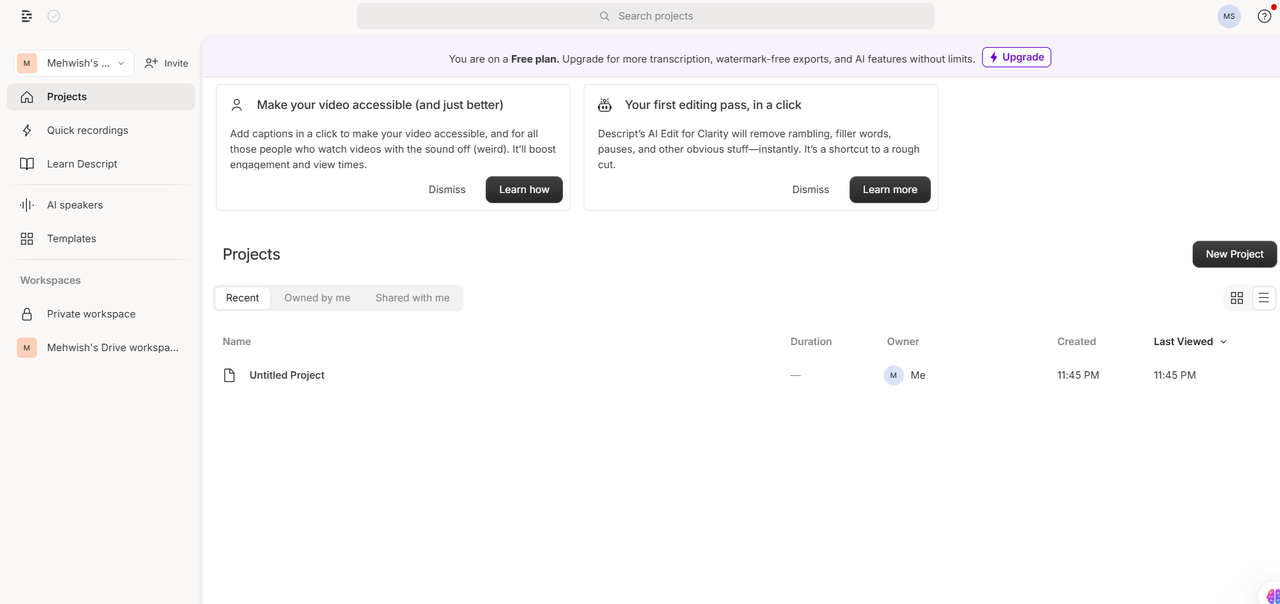This screenshot has width=1280, height=604.
Task: Select the Owned by me tab
Action: click(x=317, y=298)
